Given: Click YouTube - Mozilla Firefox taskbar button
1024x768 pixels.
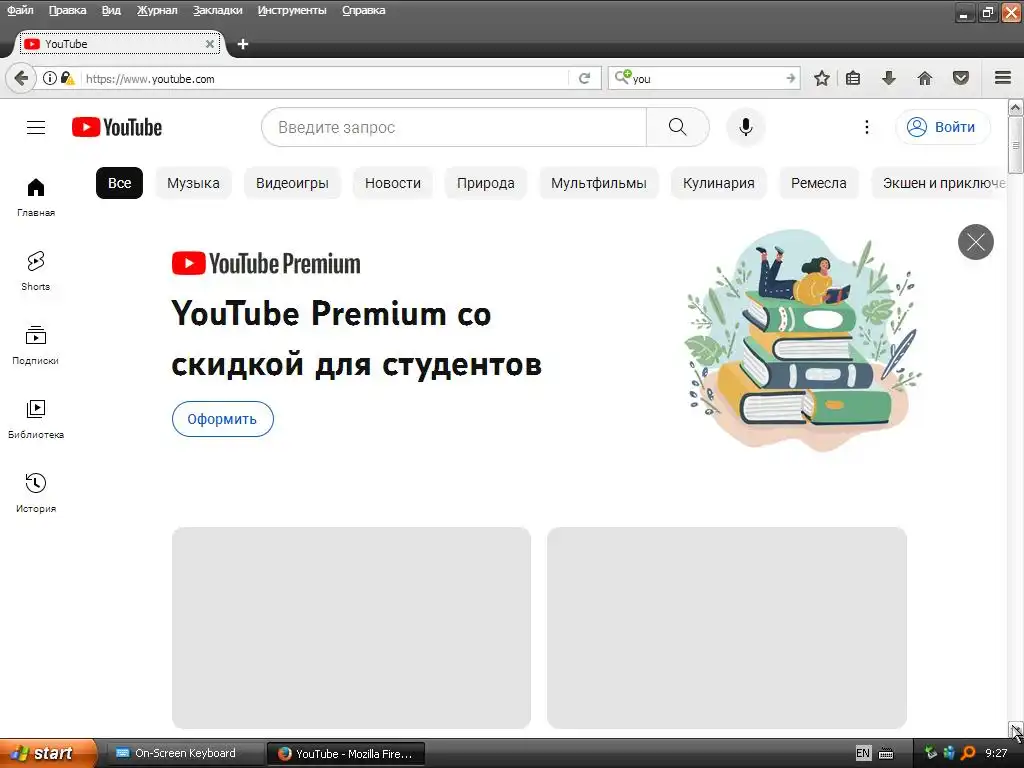Looking at the screenshot, I should point(346,753).
